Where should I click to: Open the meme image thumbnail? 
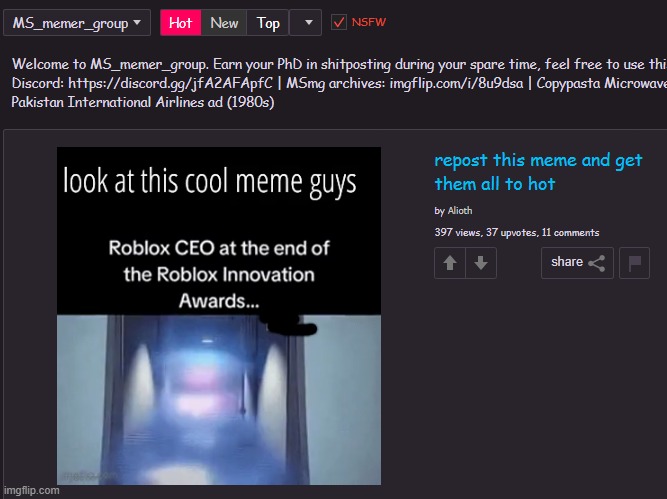[219, 316]
